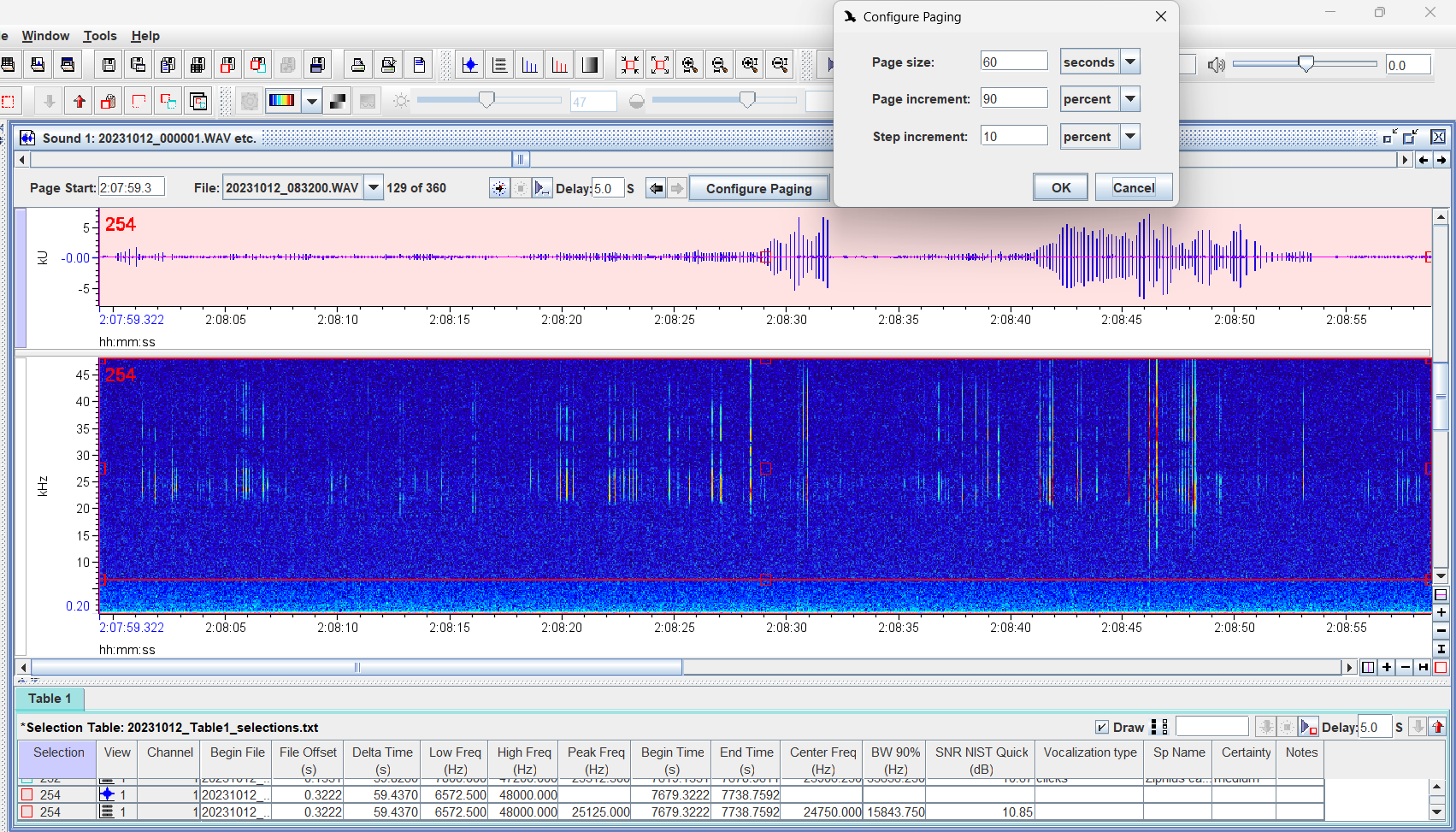Click the page setup document icon
The height and width of the screenshot is (832, 1456).
pos(419,65)
